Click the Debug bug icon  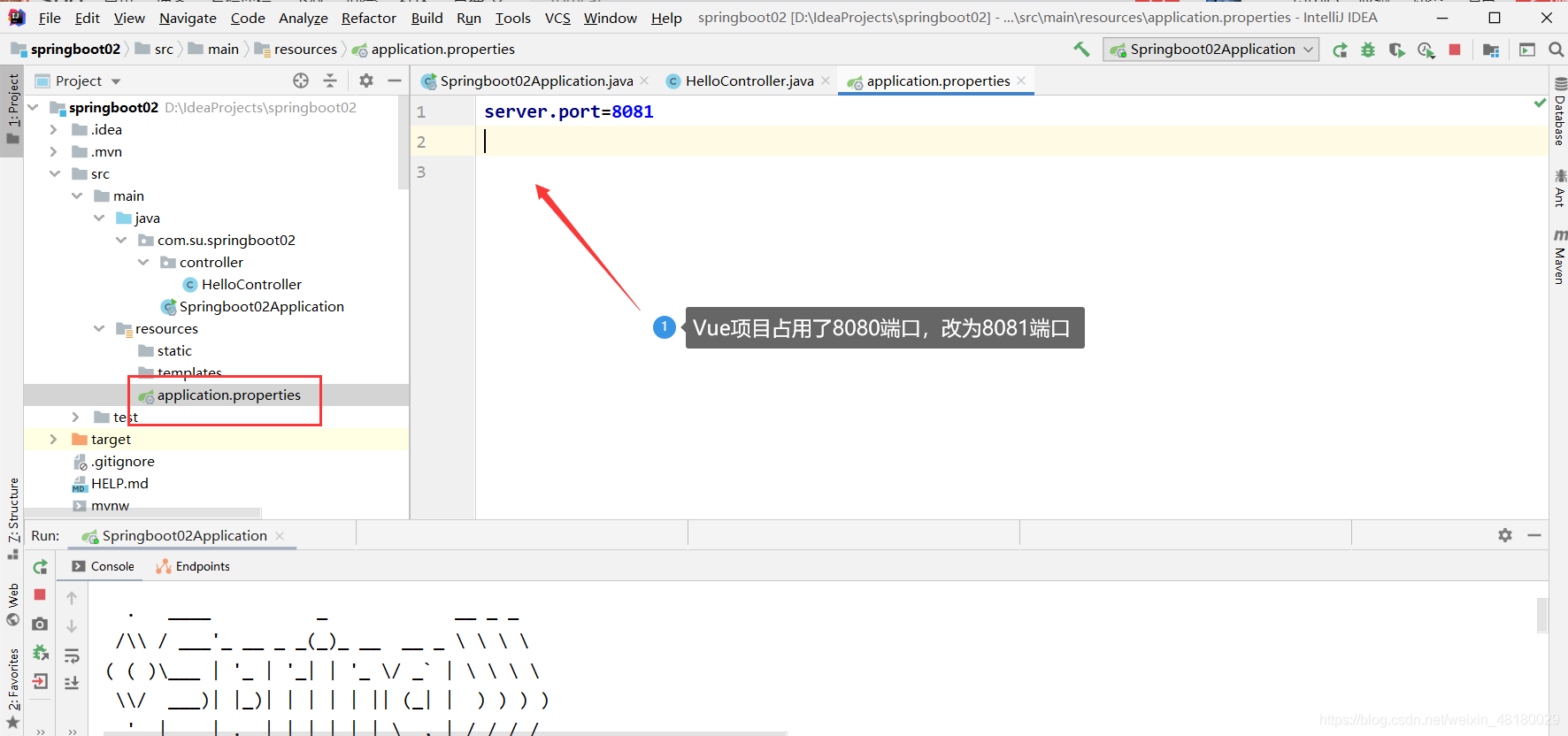click(x=1368, y=50)
